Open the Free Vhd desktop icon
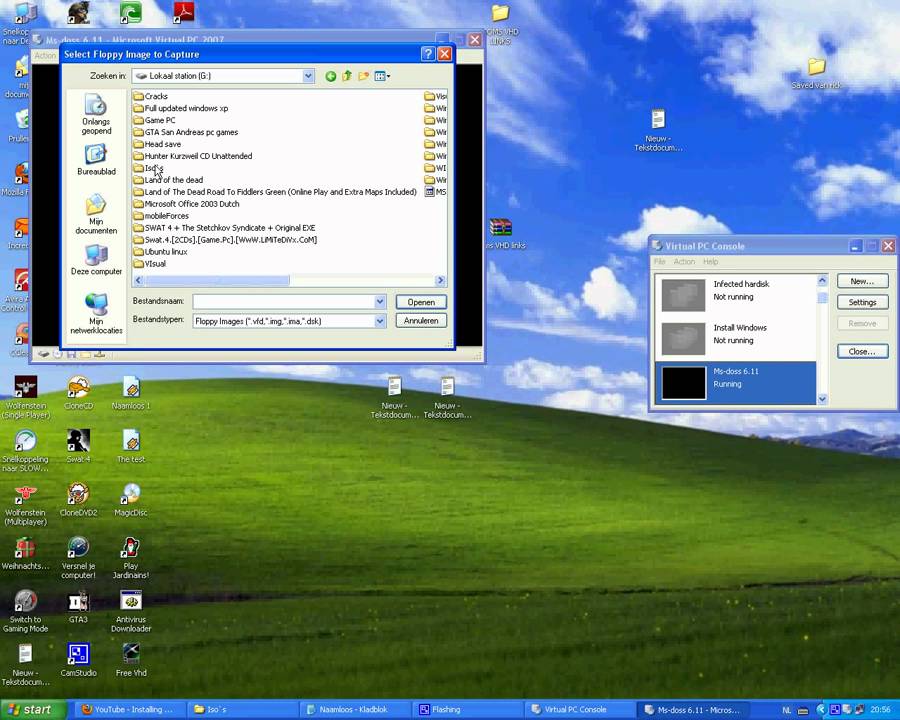This screenshot has width=900, height=720. coord(131,660)
